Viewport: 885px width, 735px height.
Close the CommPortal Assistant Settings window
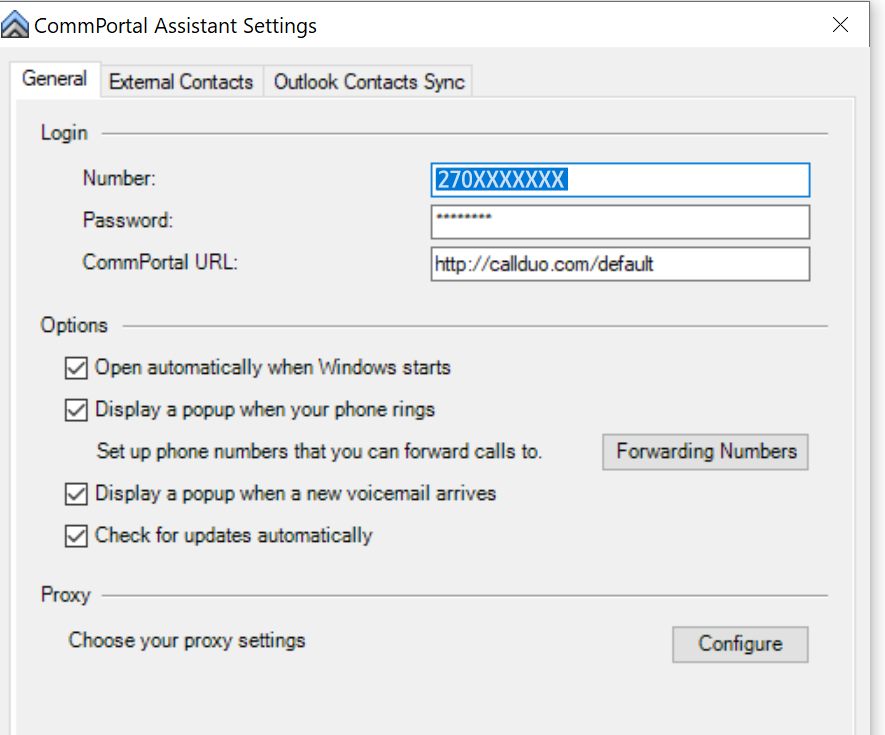point(840,25)
